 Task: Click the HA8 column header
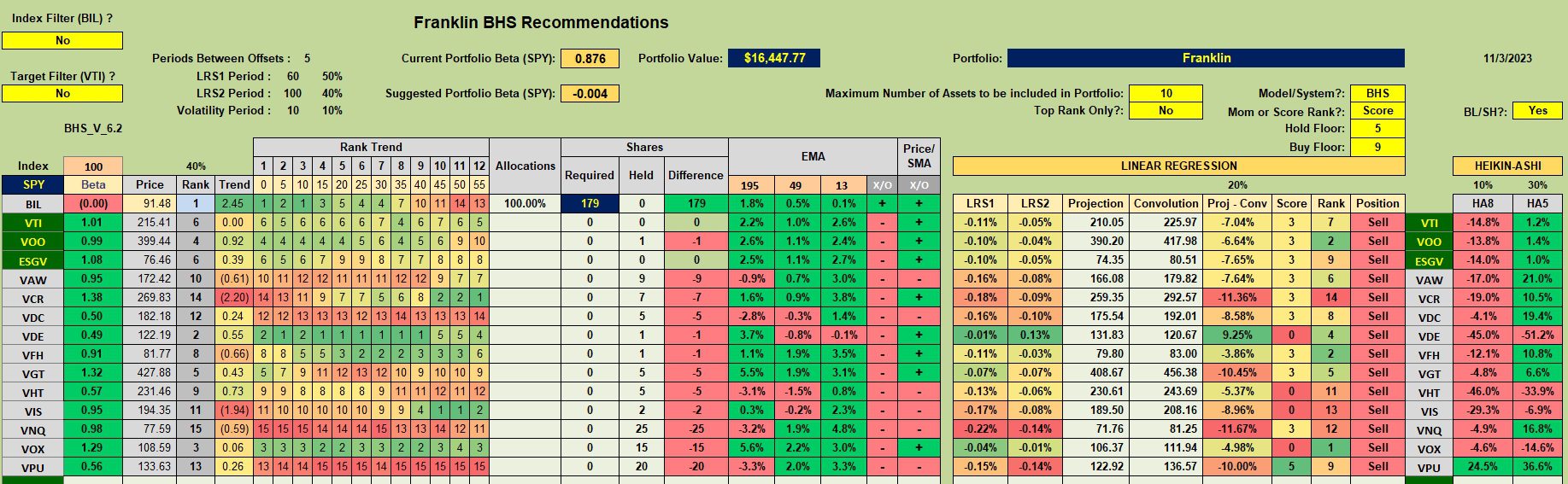1483,203
